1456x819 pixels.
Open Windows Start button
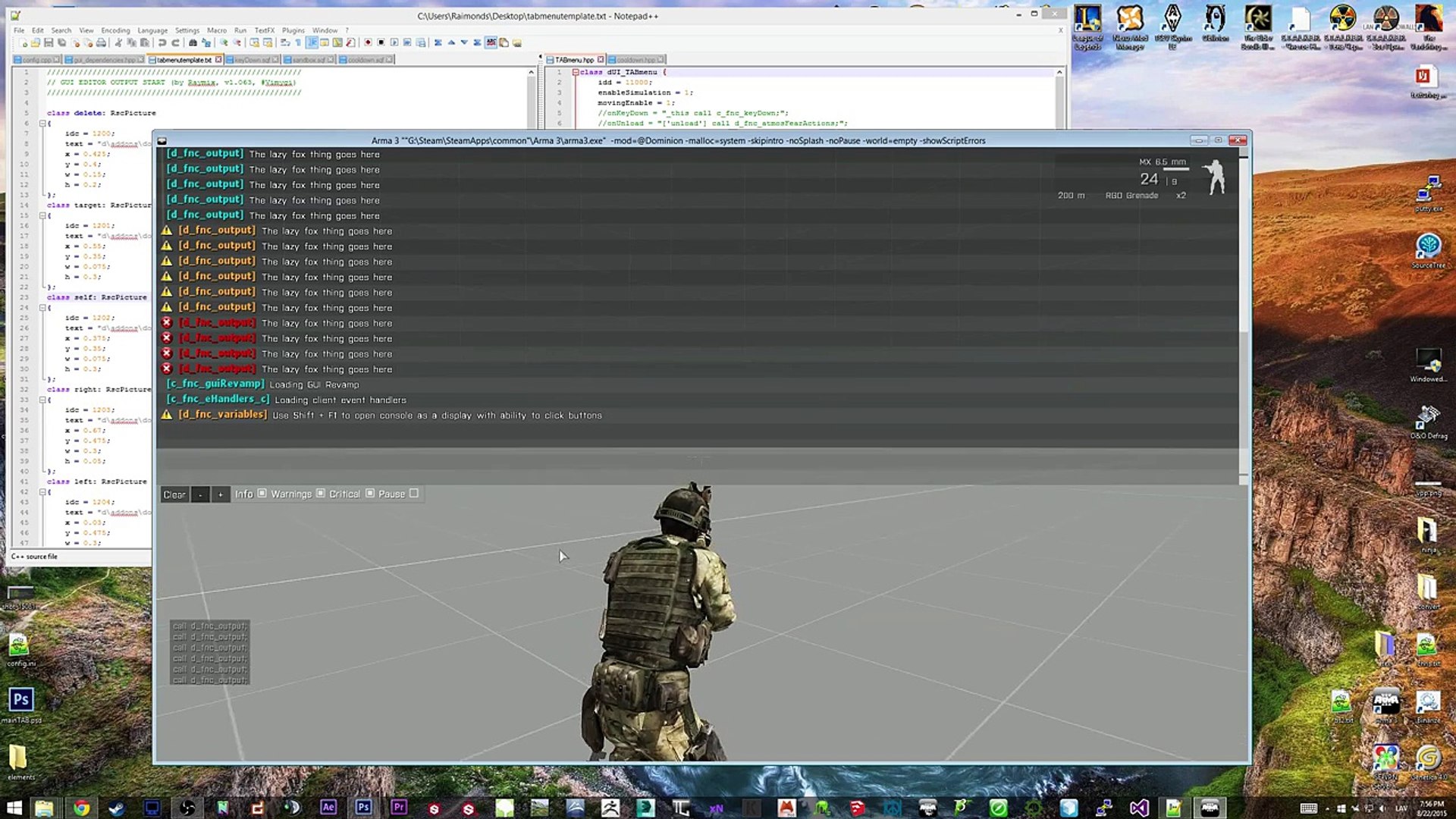point(14,808)
